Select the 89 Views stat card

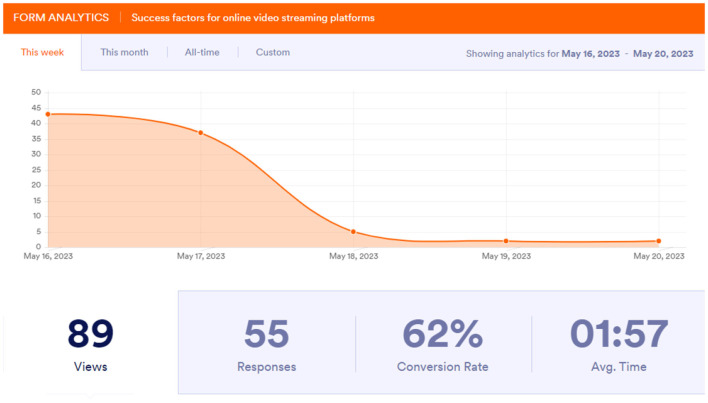click(90, 344)
